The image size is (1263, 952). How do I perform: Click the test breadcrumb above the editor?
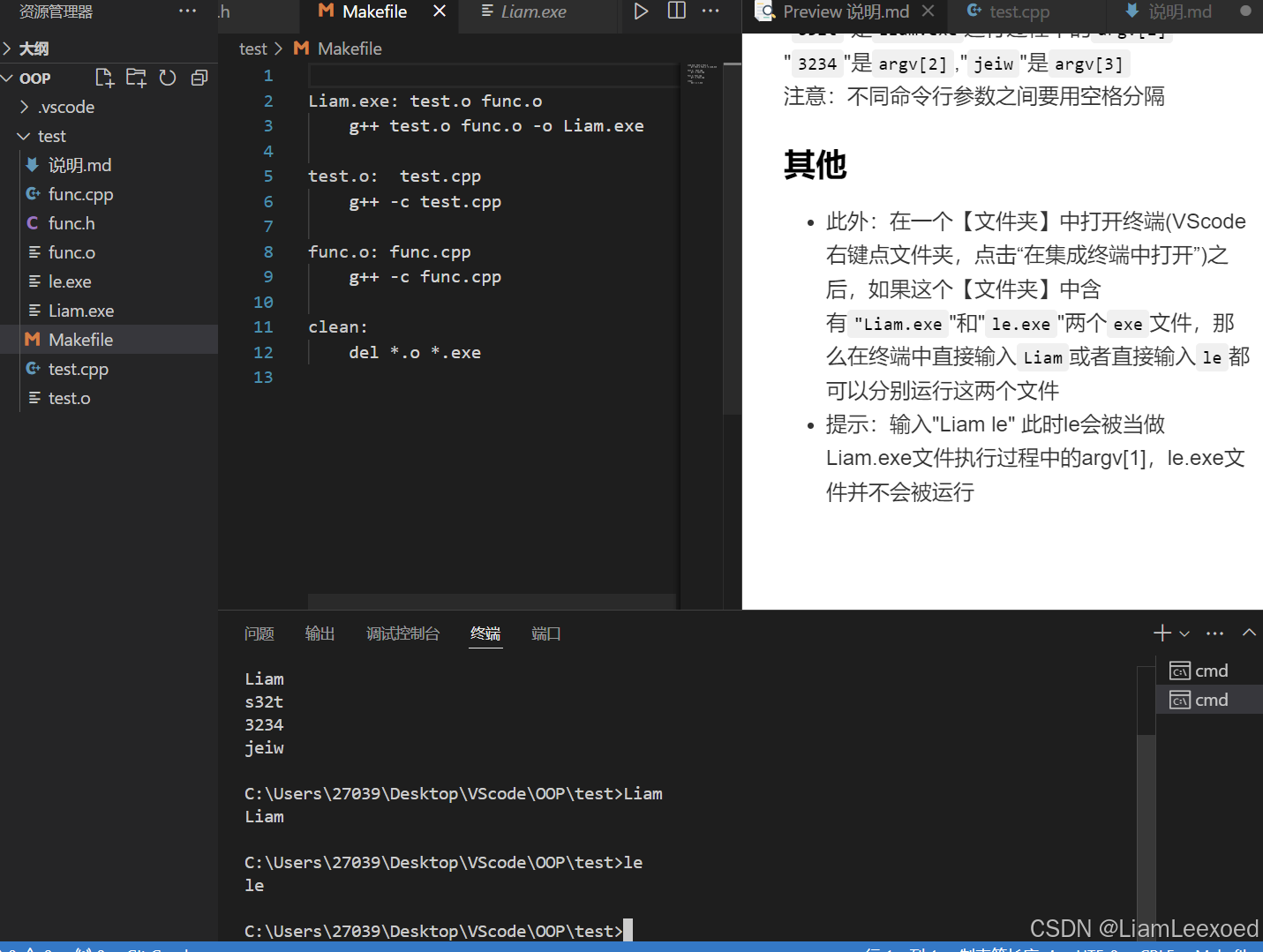click(x=252, y=49)
